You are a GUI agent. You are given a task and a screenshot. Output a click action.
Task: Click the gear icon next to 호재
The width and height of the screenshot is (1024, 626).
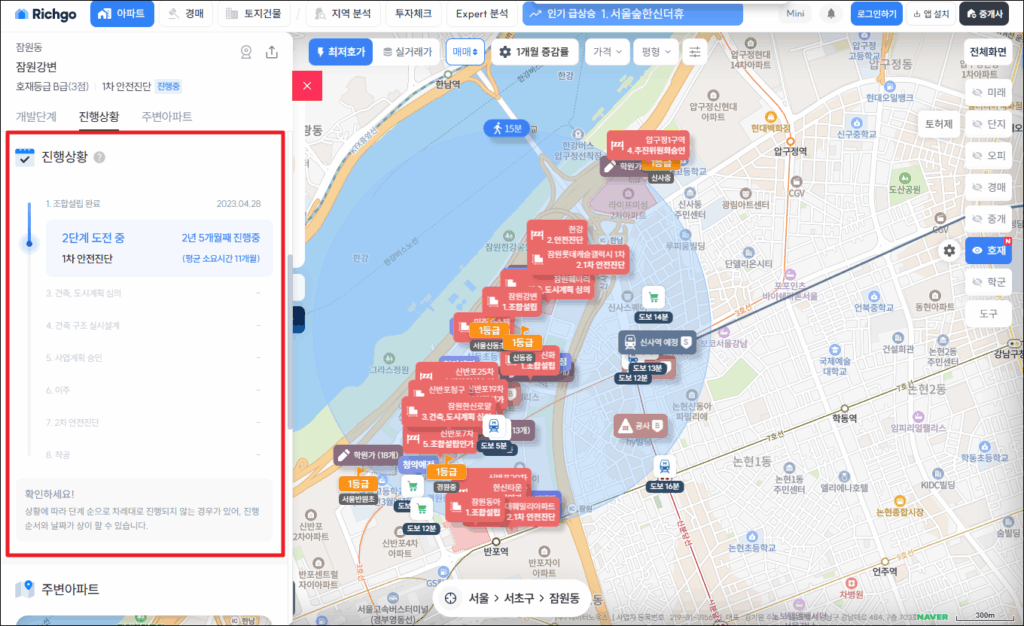point(949,250)
